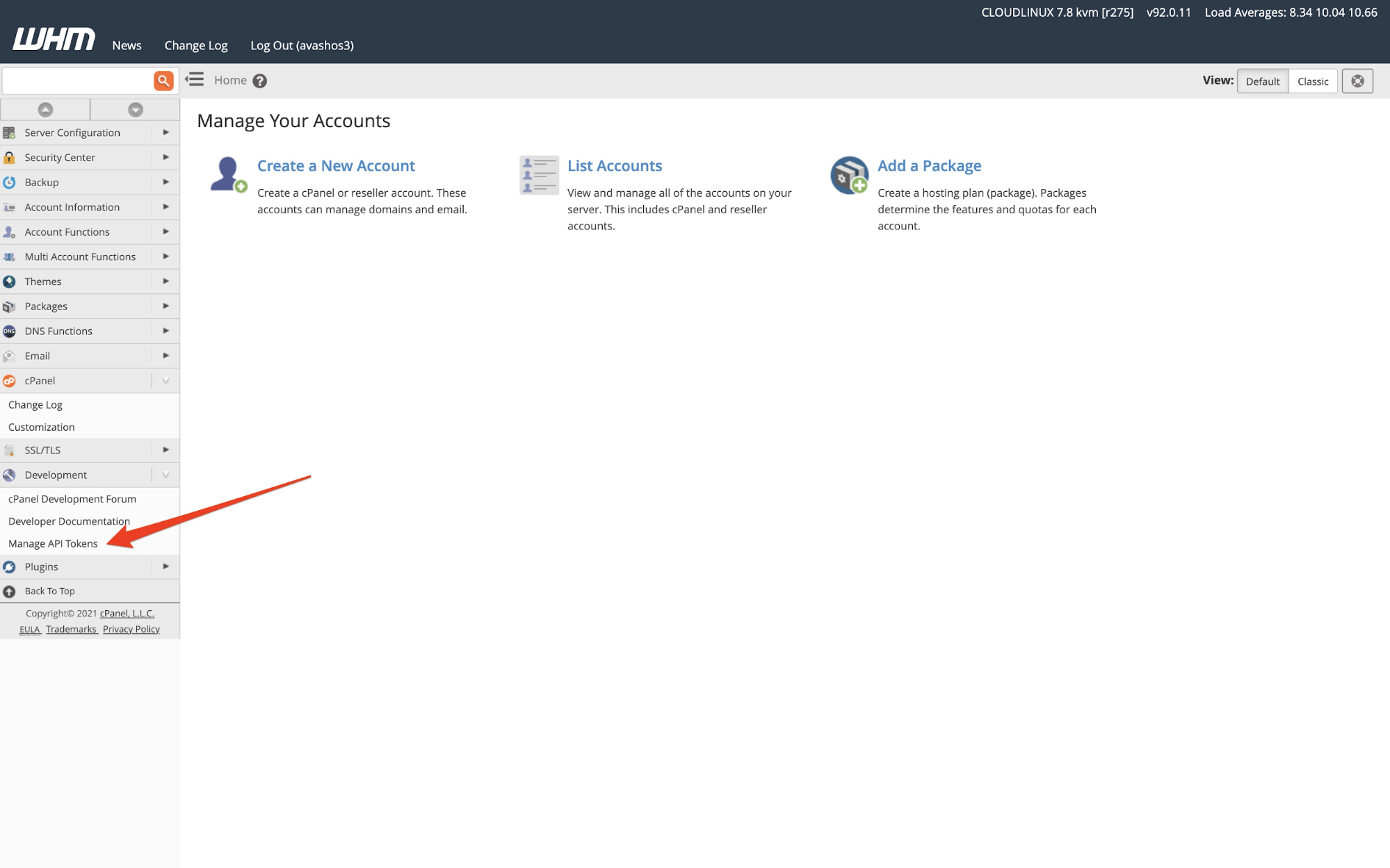Click Back To Top label
The height and width of the screenshot is (868, 1390).
[x=49, y=591]
